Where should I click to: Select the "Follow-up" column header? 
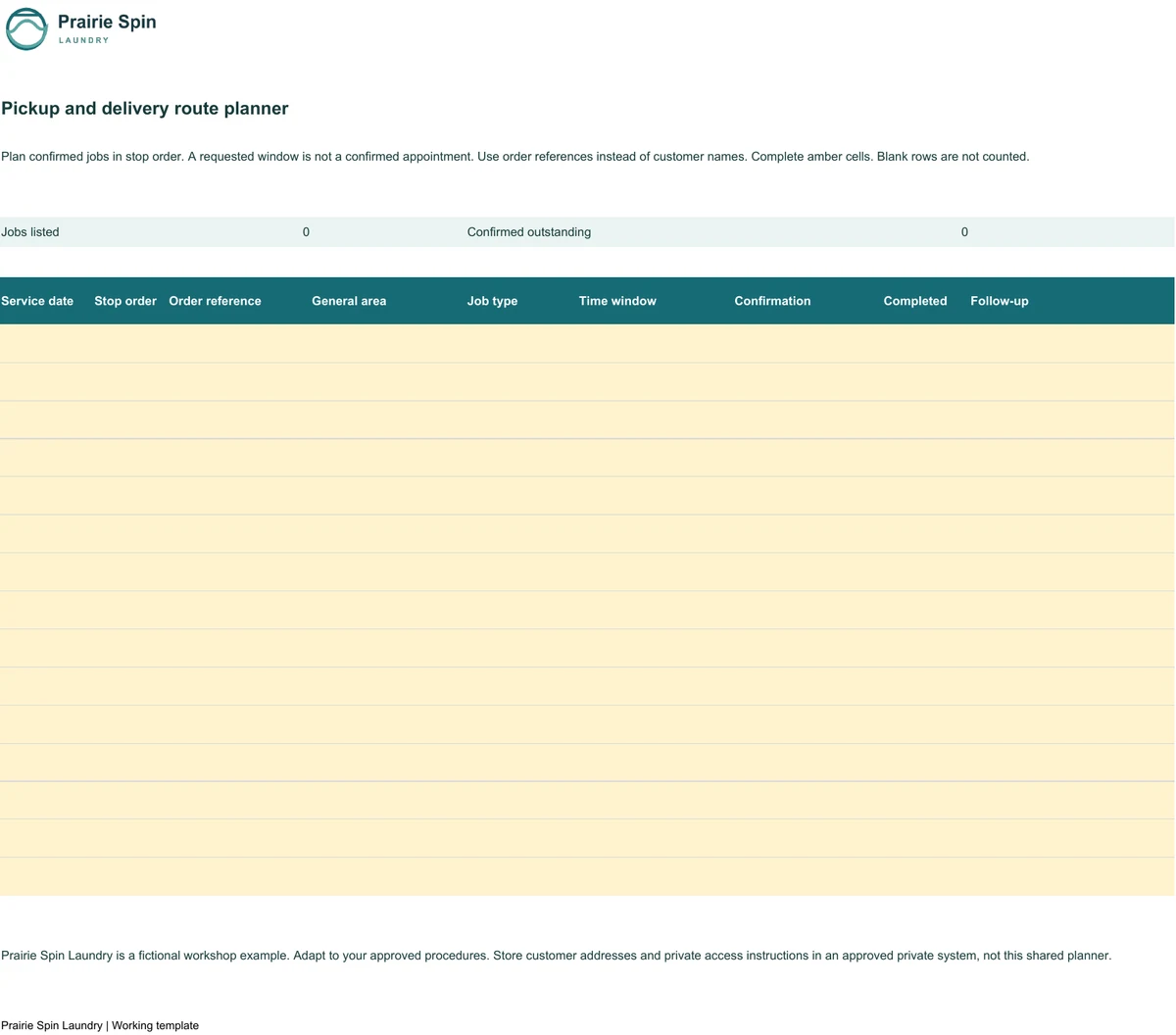[x=1000, y=301]
